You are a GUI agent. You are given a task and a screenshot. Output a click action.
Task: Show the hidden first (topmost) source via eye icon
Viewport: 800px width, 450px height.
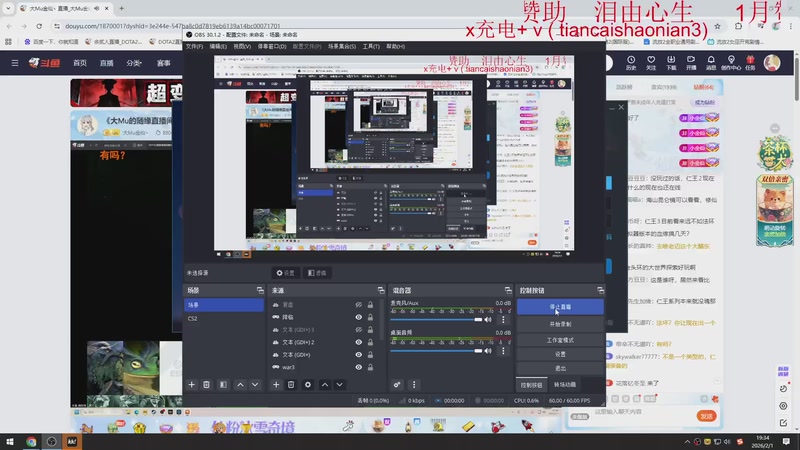click(359, 305)
